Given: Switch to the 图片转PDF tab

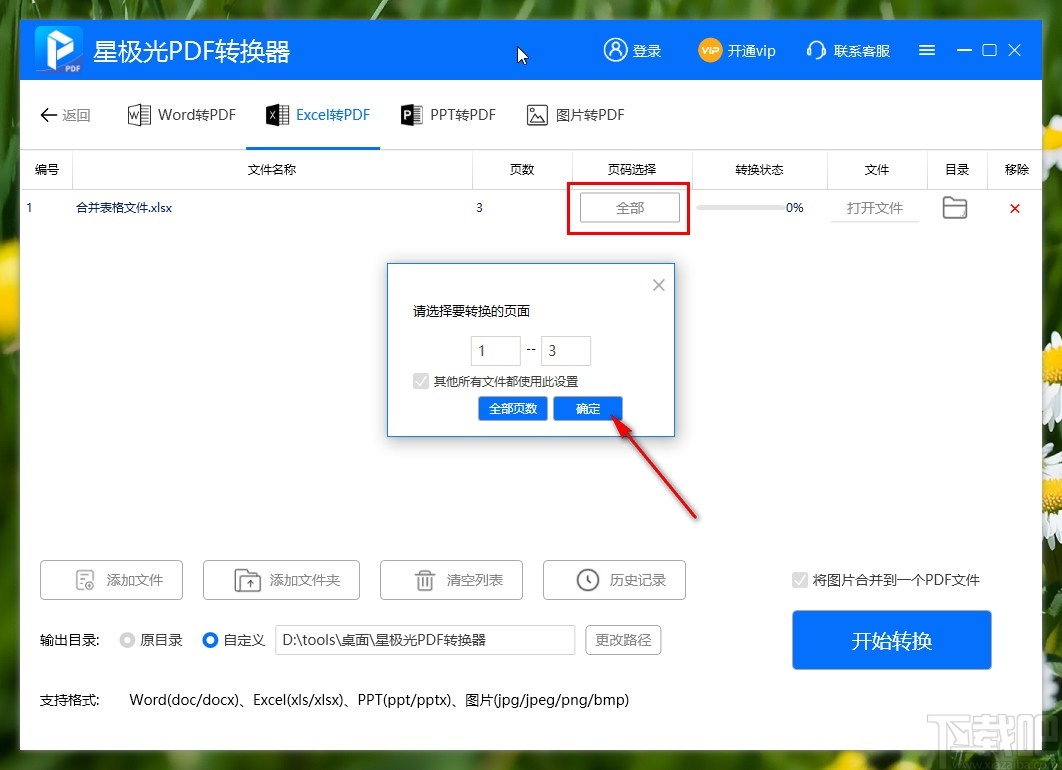Looking at the screenshot, I should (574, 114).
